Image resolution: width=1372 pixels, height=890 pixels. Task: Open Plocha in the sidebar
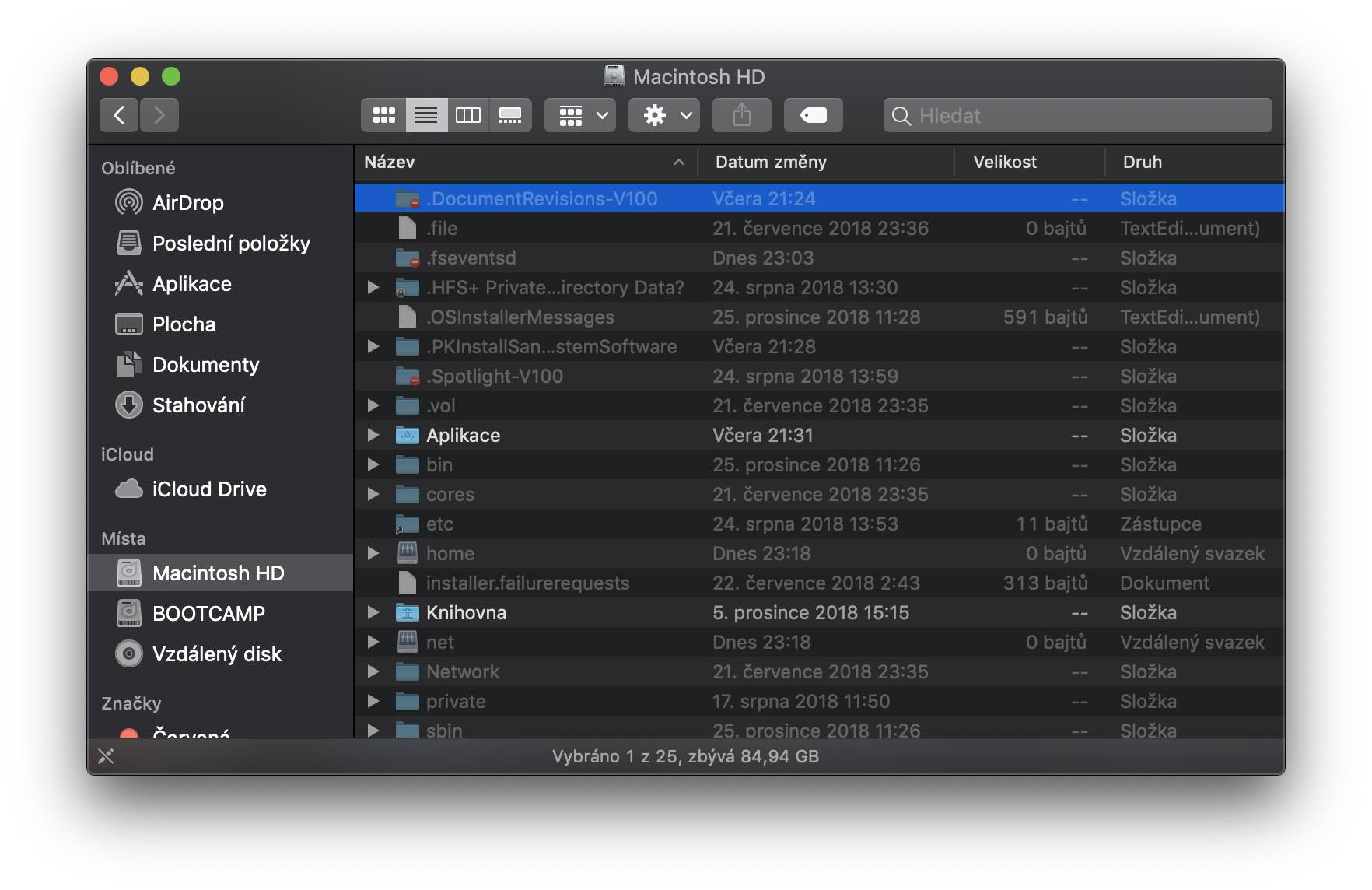coord(221,324)
